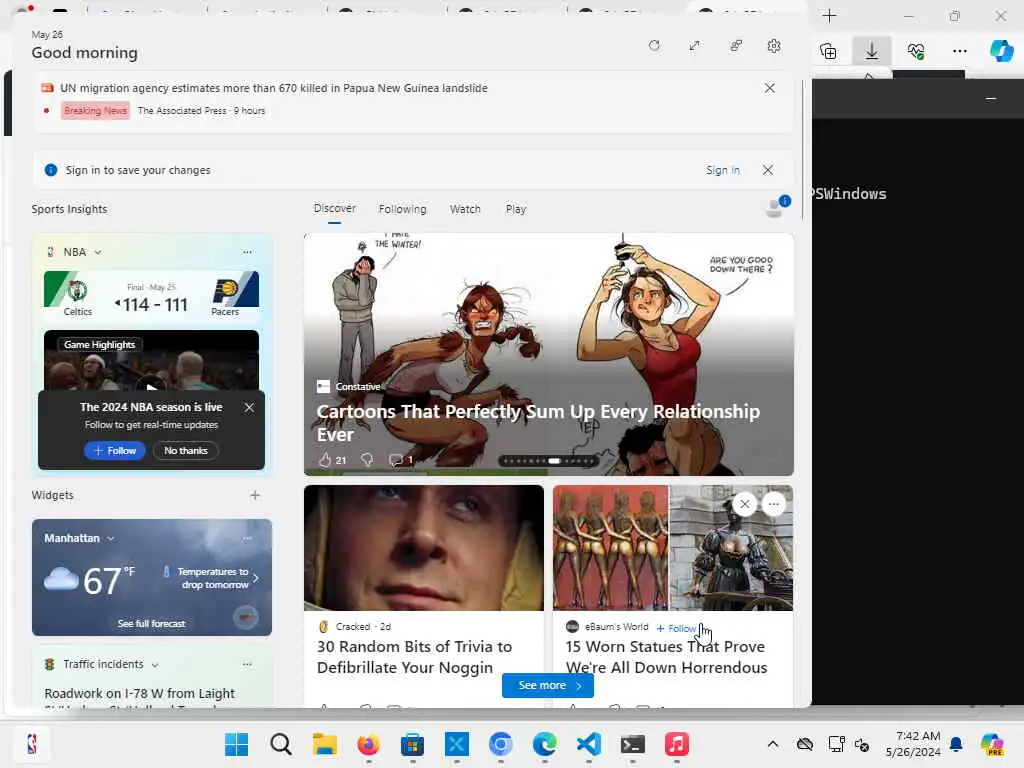The height and width of the screenshot is (768, 1024).
Task: Dismiss the Papua New Guinea breaking news banner
Action: tap(770, 88)
